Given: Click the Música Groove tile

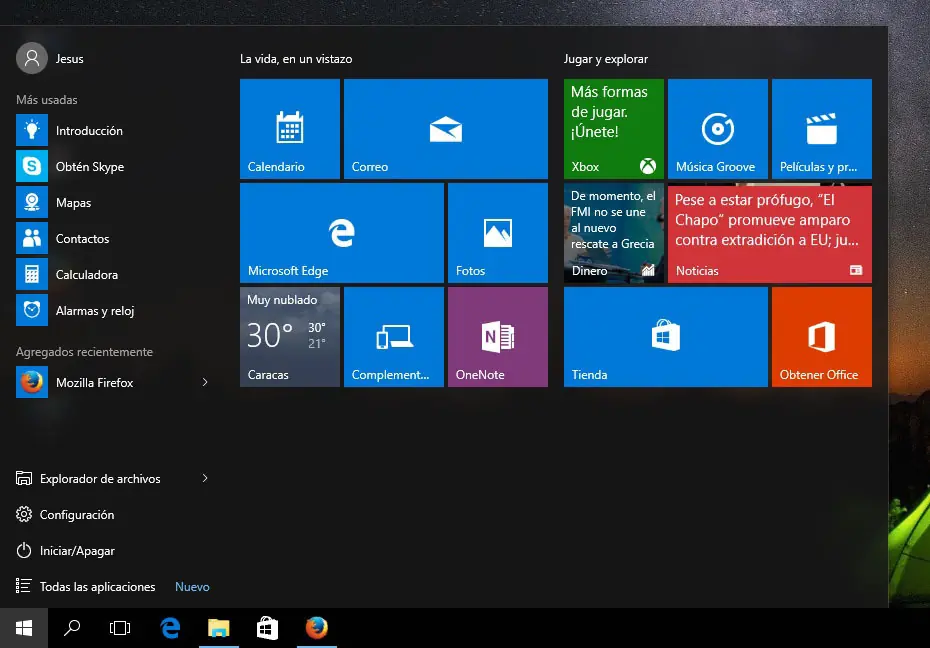Looking at the screenshot, I should tap(717, 129).
